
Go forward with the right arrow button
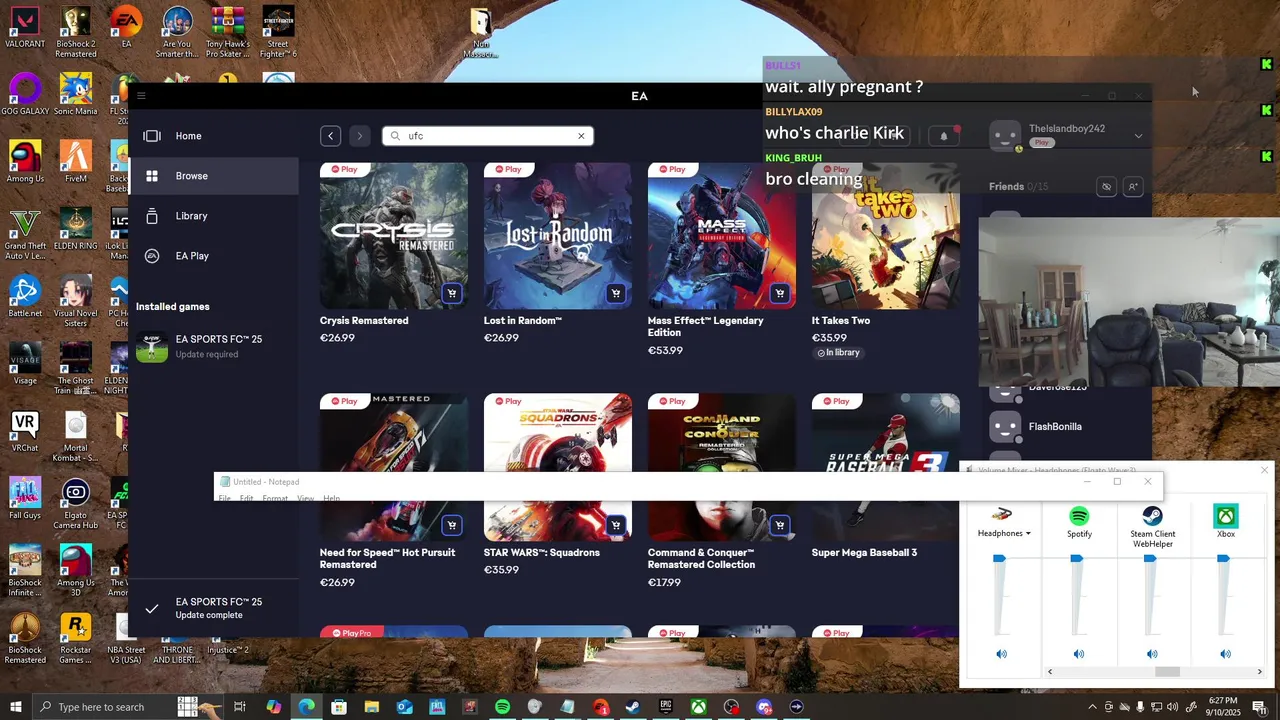pos(360,136)
